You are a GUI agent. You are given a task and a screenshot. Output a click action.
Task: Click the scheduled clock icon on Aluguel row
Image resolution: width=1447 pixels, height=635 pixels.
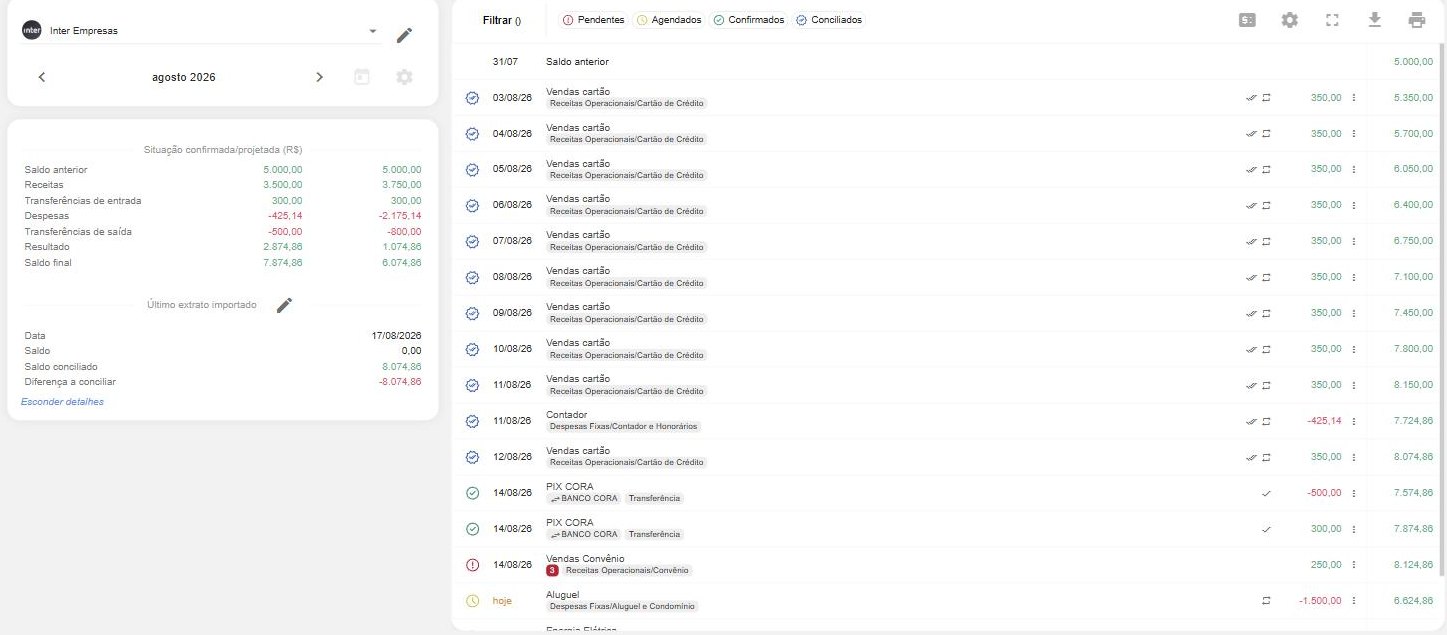472,601
